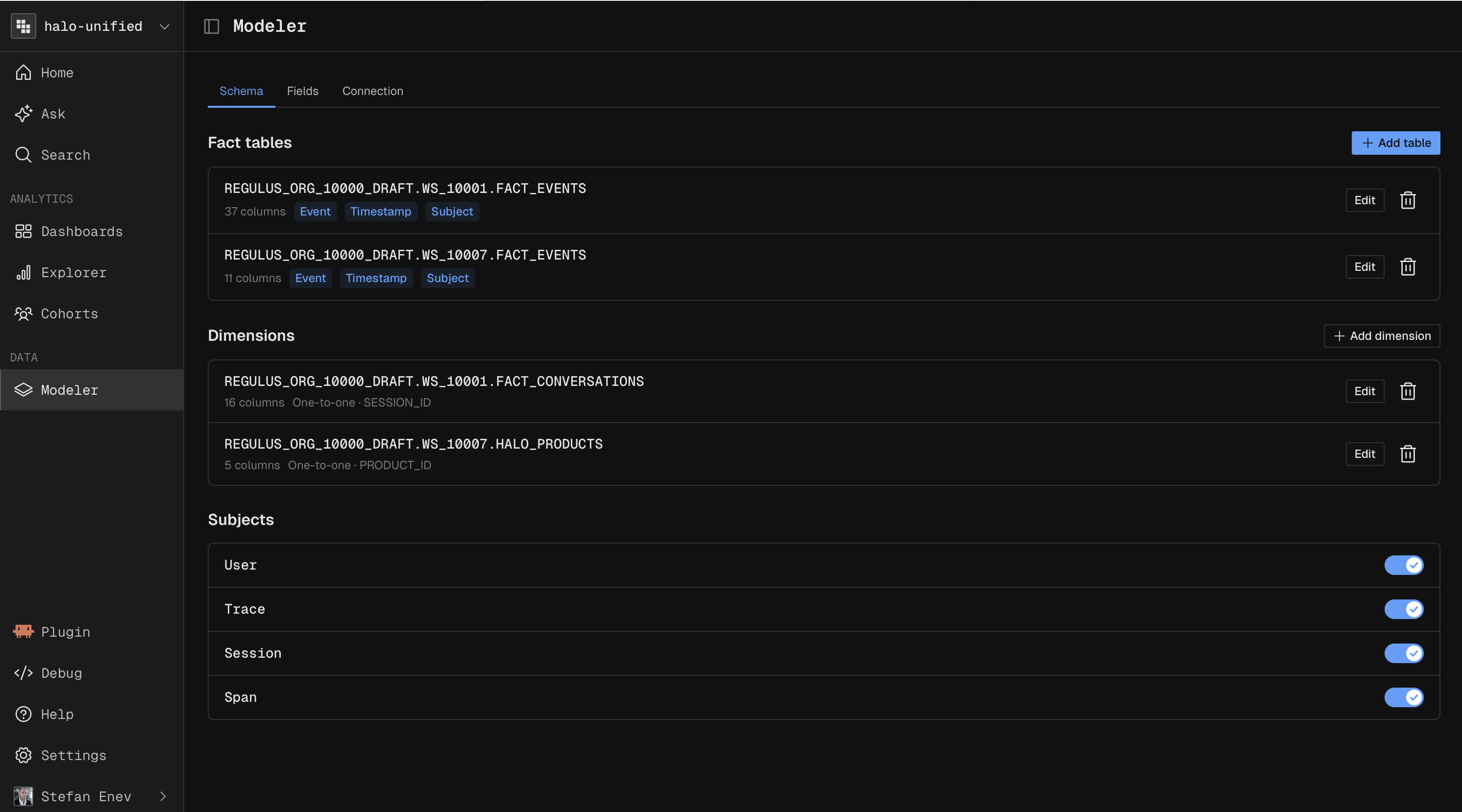Switch to the Fields tab
1462x812 pixels.
click(302, 91)
